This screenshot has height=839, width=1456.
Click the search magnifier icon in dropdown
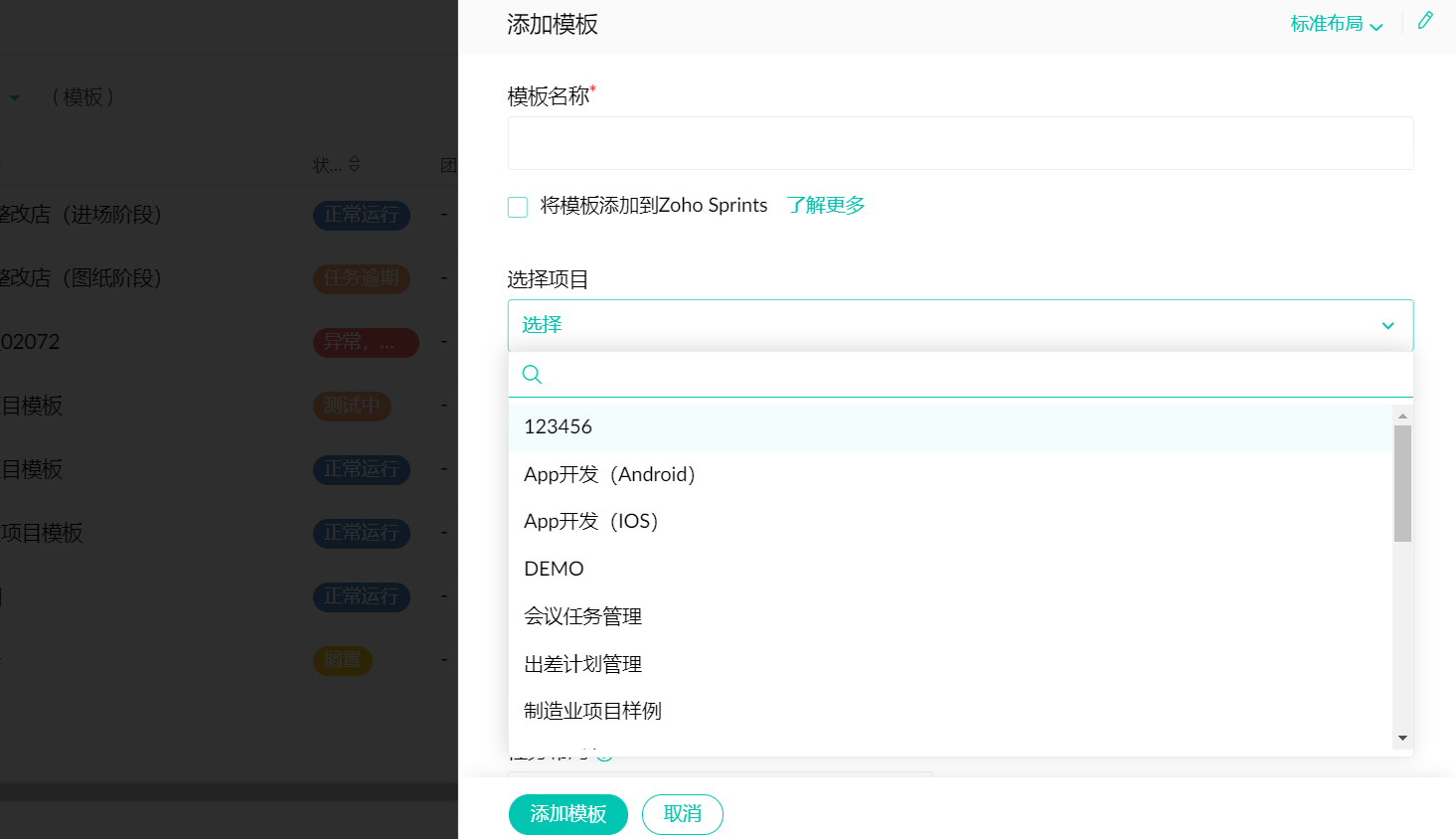[532, 375]
